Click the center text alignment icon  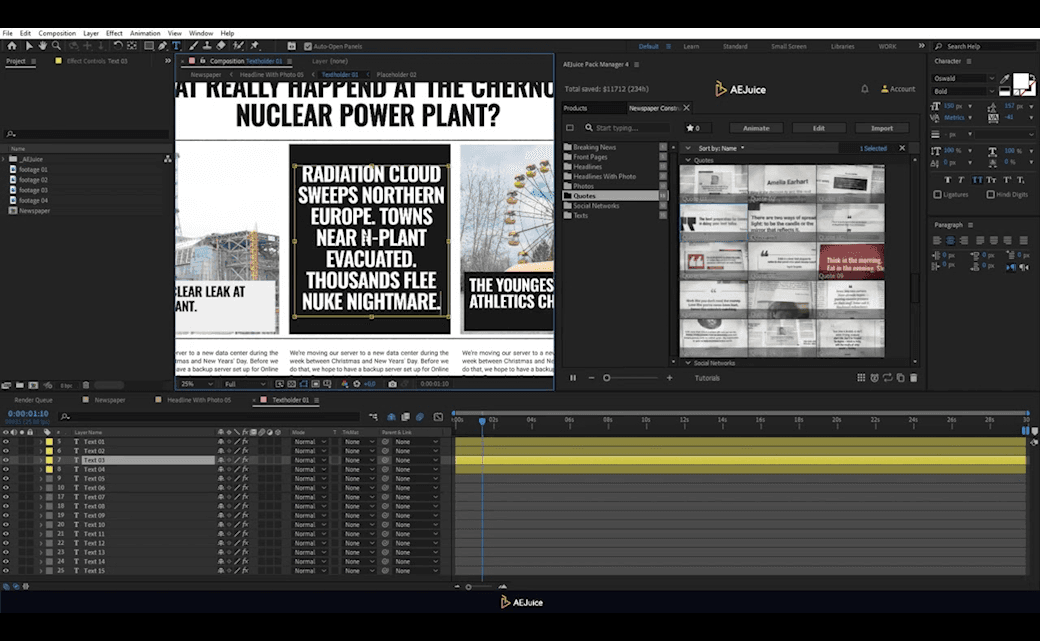950,240
